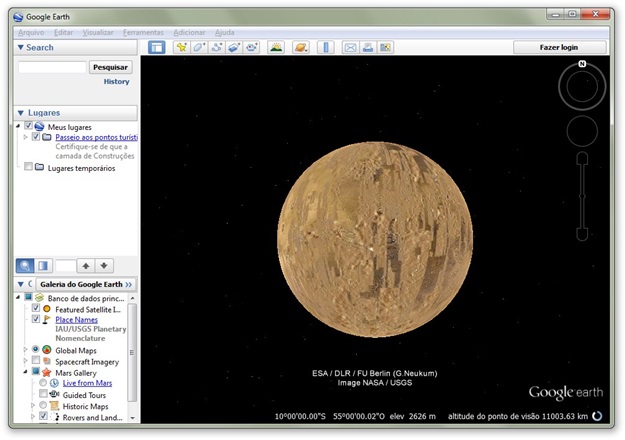Enable the Spacecraft Imagery checkbox
This screenshot has width=625, height=440.
click(x=35, y=360)
